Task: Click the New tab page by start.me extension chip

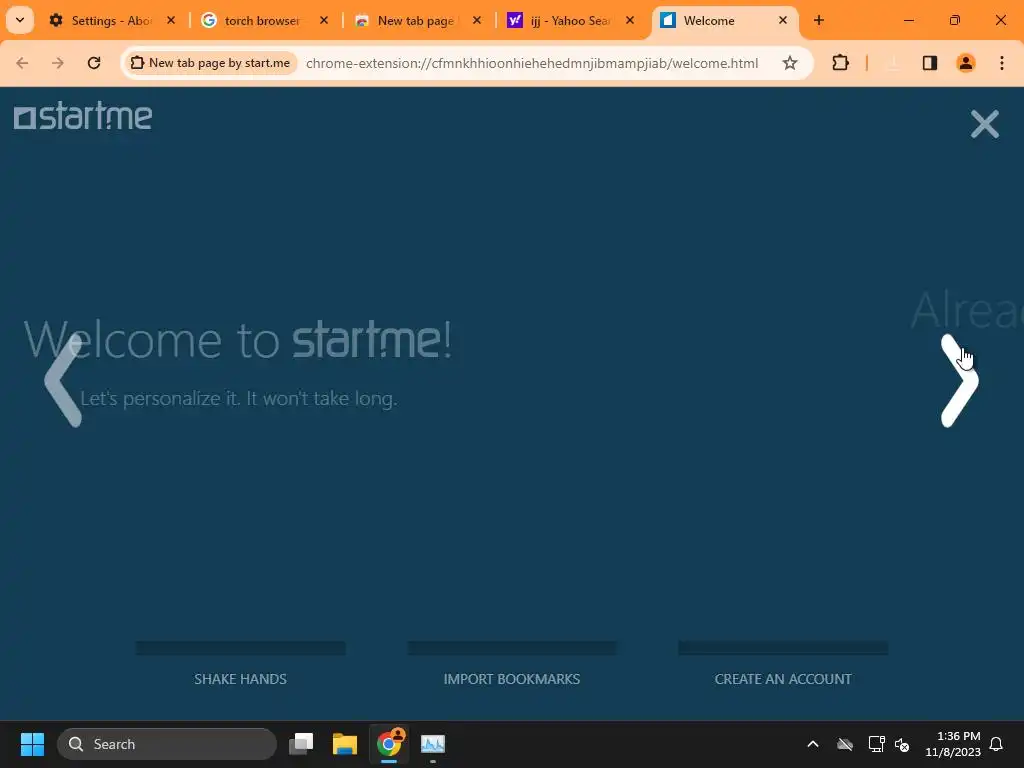Action: tap(210, 63)
